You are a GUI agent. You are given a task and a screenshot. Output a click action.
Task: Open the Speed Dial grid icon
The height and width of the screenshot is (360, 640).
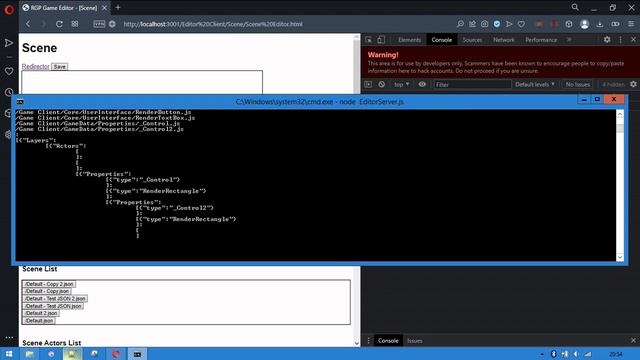[75, 24]
